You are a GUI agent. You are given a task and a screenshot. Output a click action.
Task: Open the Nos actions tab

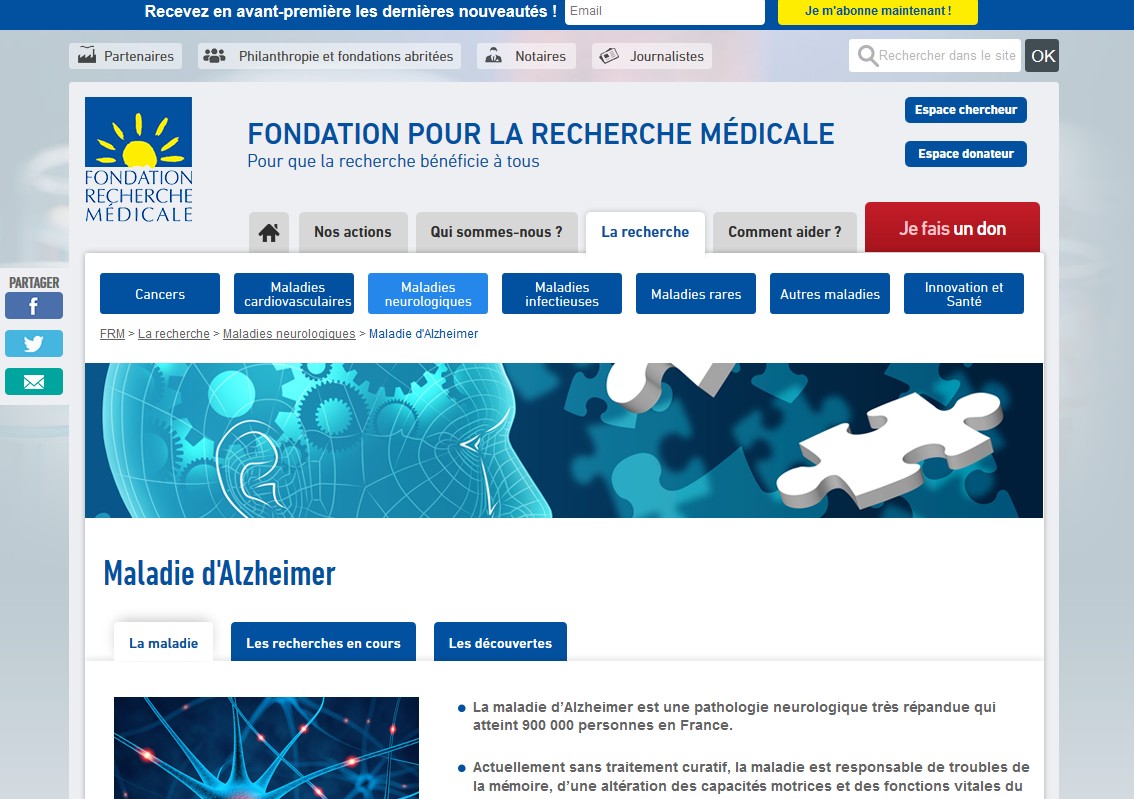(353, 232)
